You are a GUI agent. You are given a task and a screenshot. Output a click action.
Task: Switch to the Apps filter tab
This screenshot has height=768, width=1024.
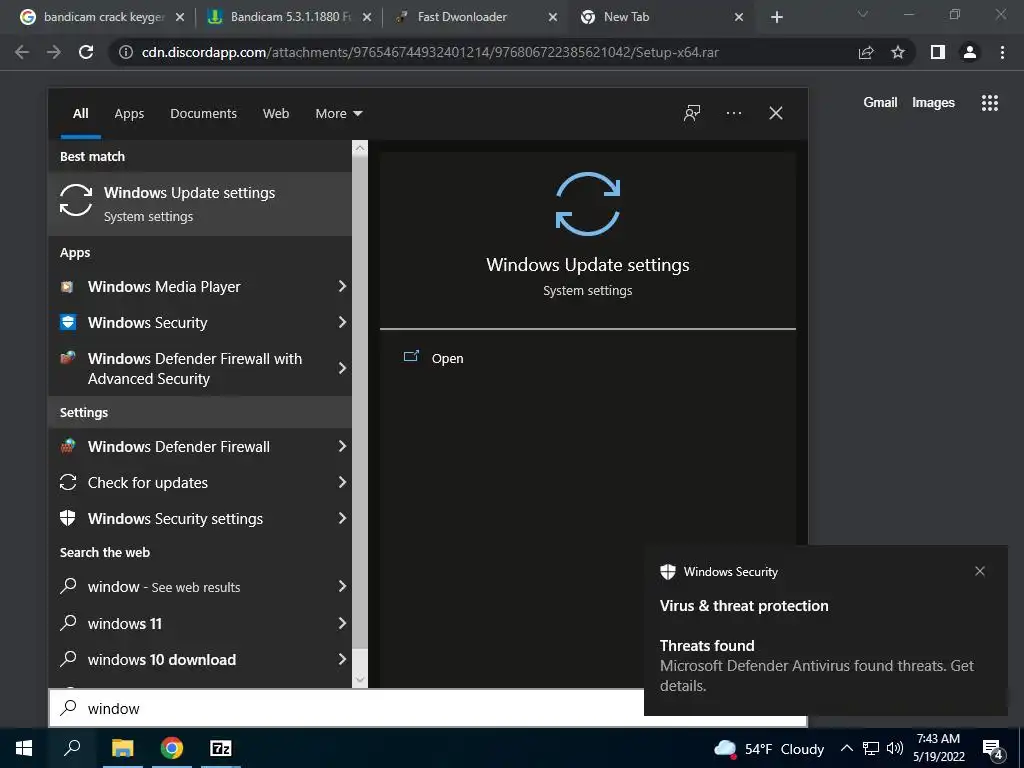[x=129, y=114]
